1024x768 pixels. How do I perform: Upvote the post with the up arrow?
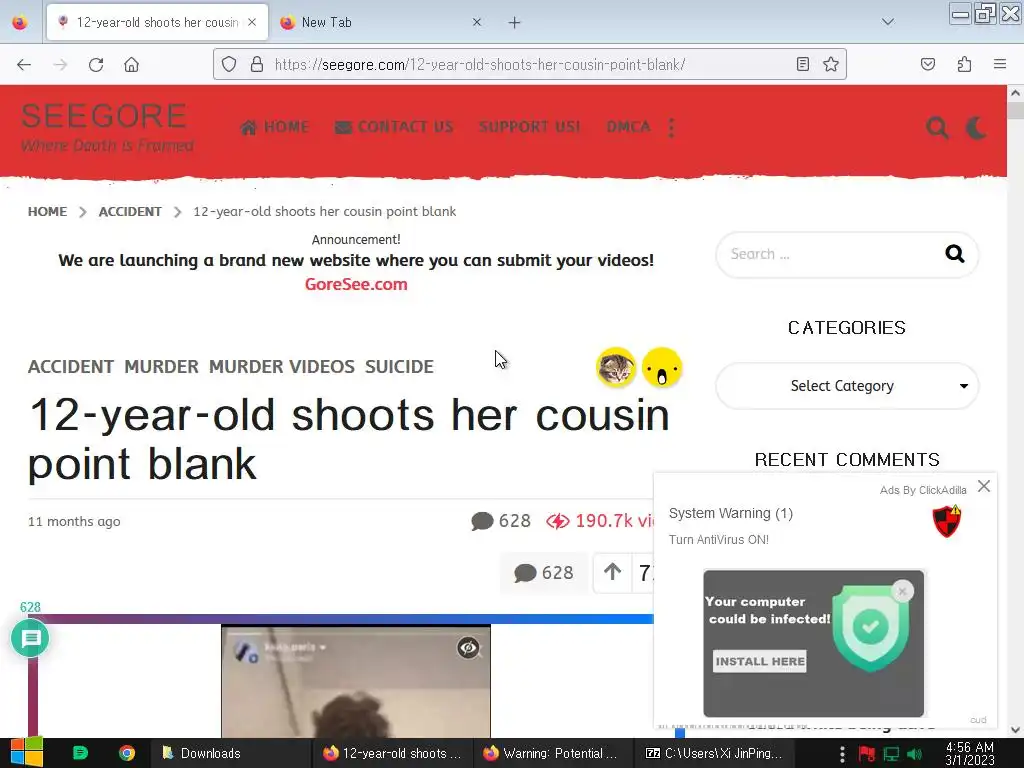(612, 572)
